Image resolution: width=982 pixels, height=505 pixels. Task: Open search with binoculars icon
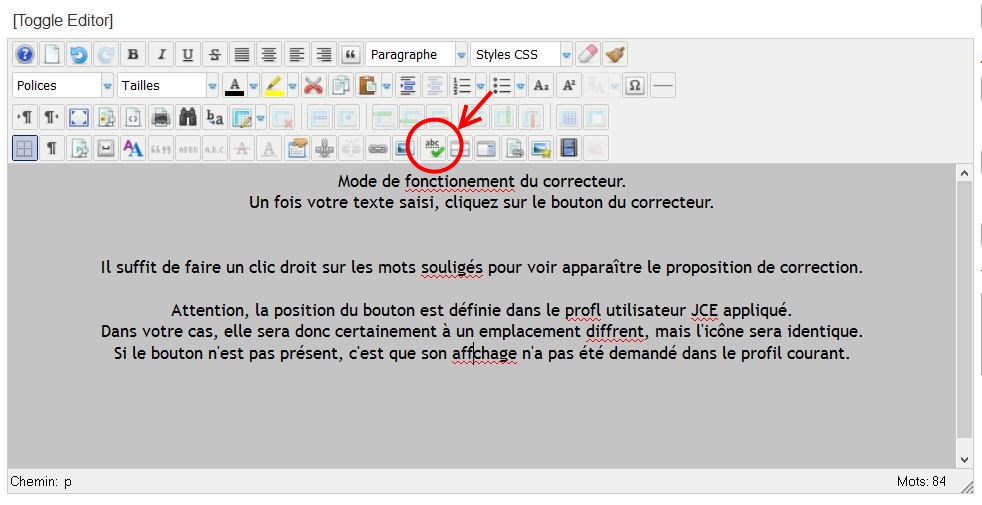coord(188,117)
